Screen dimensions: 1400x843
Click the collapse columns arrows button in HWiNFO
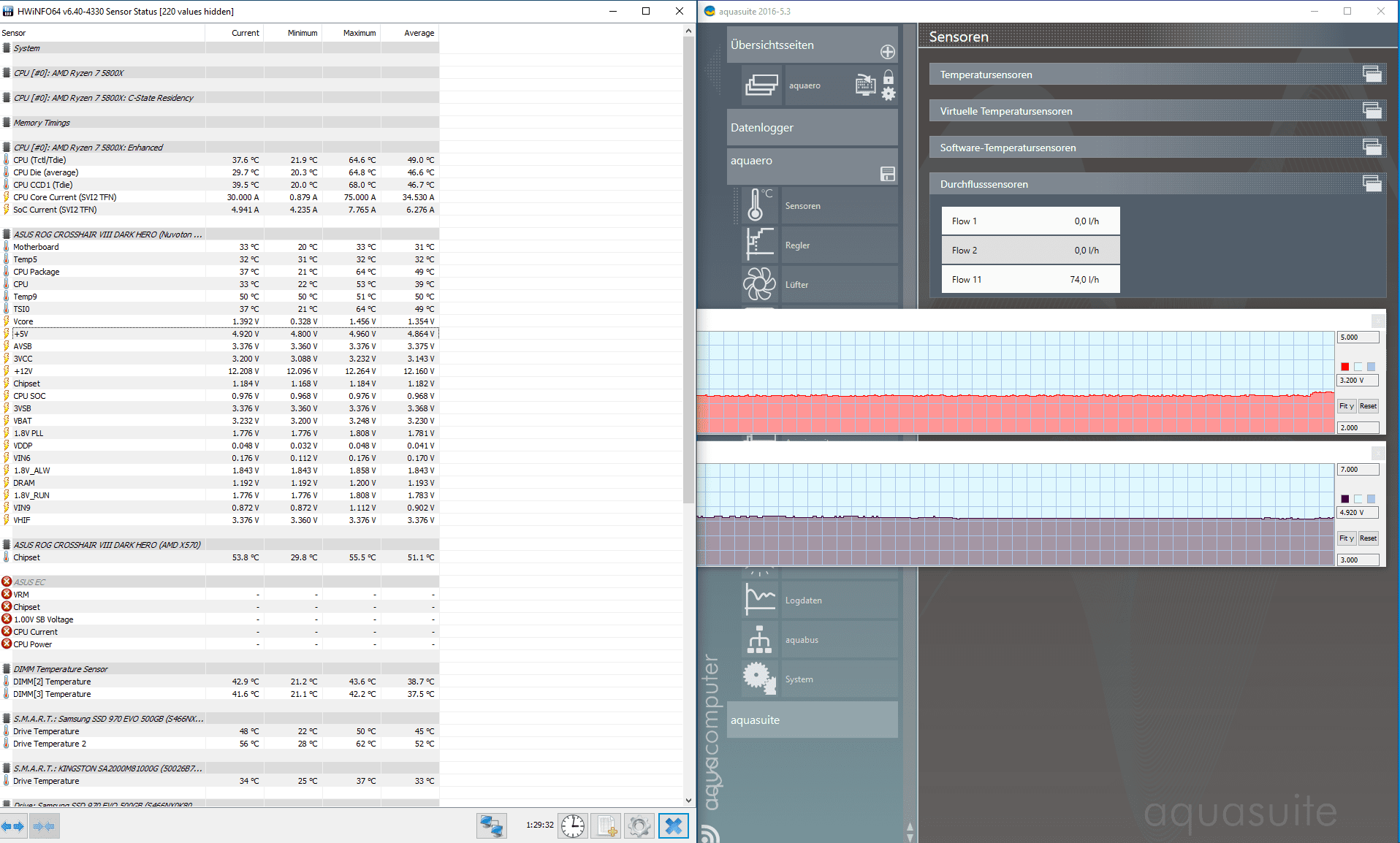pos(44,826)
